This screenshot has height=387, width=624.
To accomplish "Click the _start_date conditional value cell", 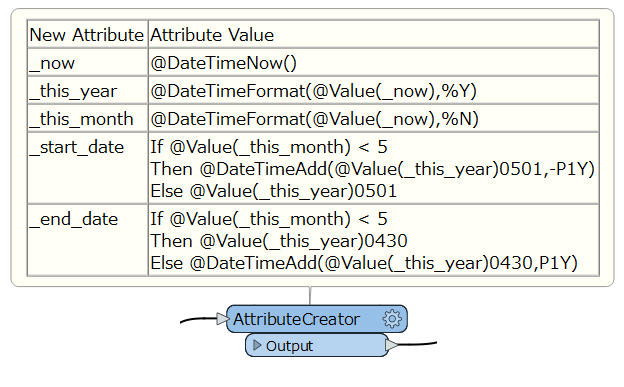I will (x=373, y=168).
